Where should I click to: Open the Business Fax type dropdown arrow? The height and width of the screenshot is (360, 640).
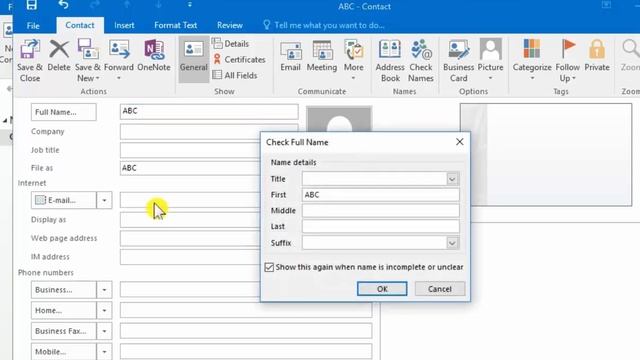coord(104,331)
